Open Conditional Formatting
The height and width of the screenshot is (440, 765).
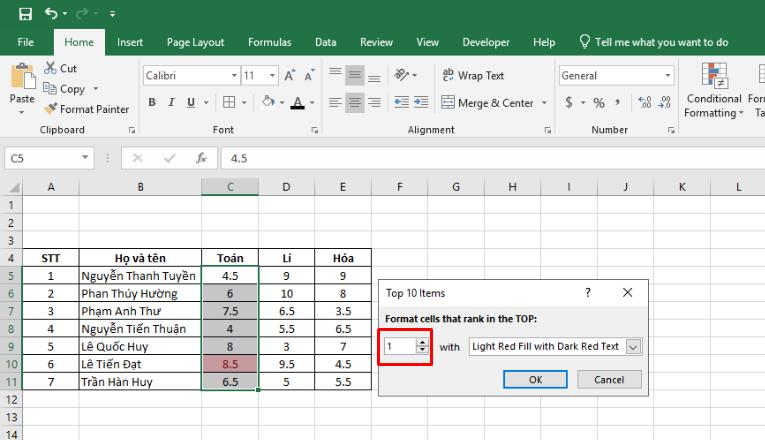(x=714, y=91)
